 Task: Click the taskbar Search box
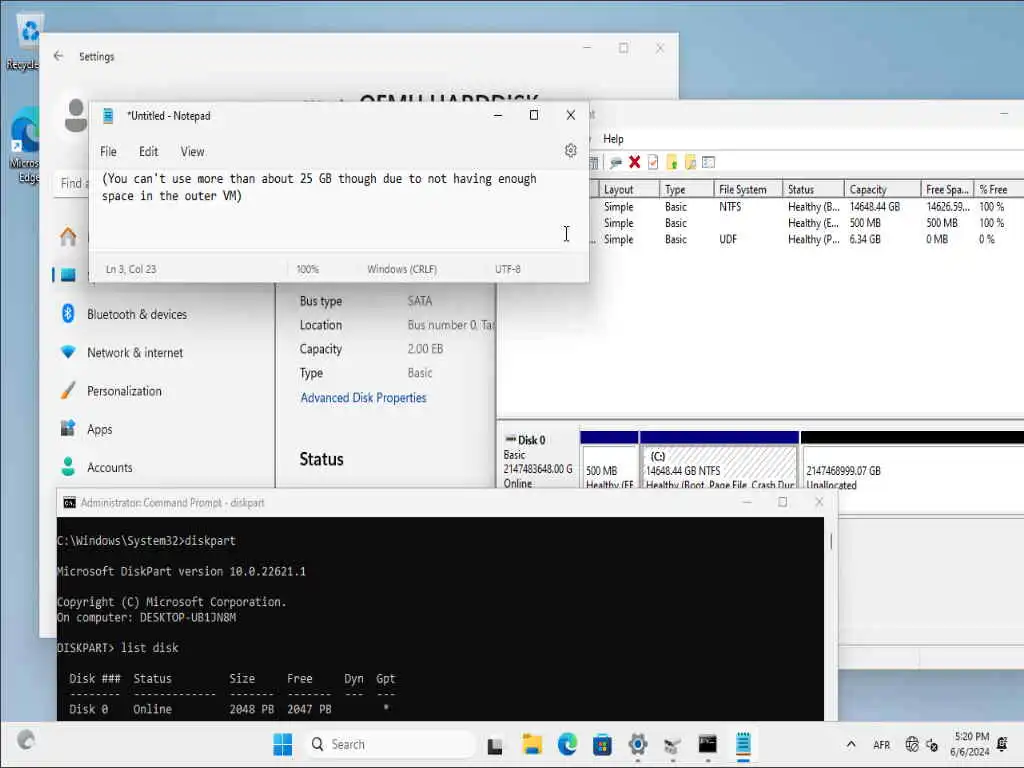390,744
